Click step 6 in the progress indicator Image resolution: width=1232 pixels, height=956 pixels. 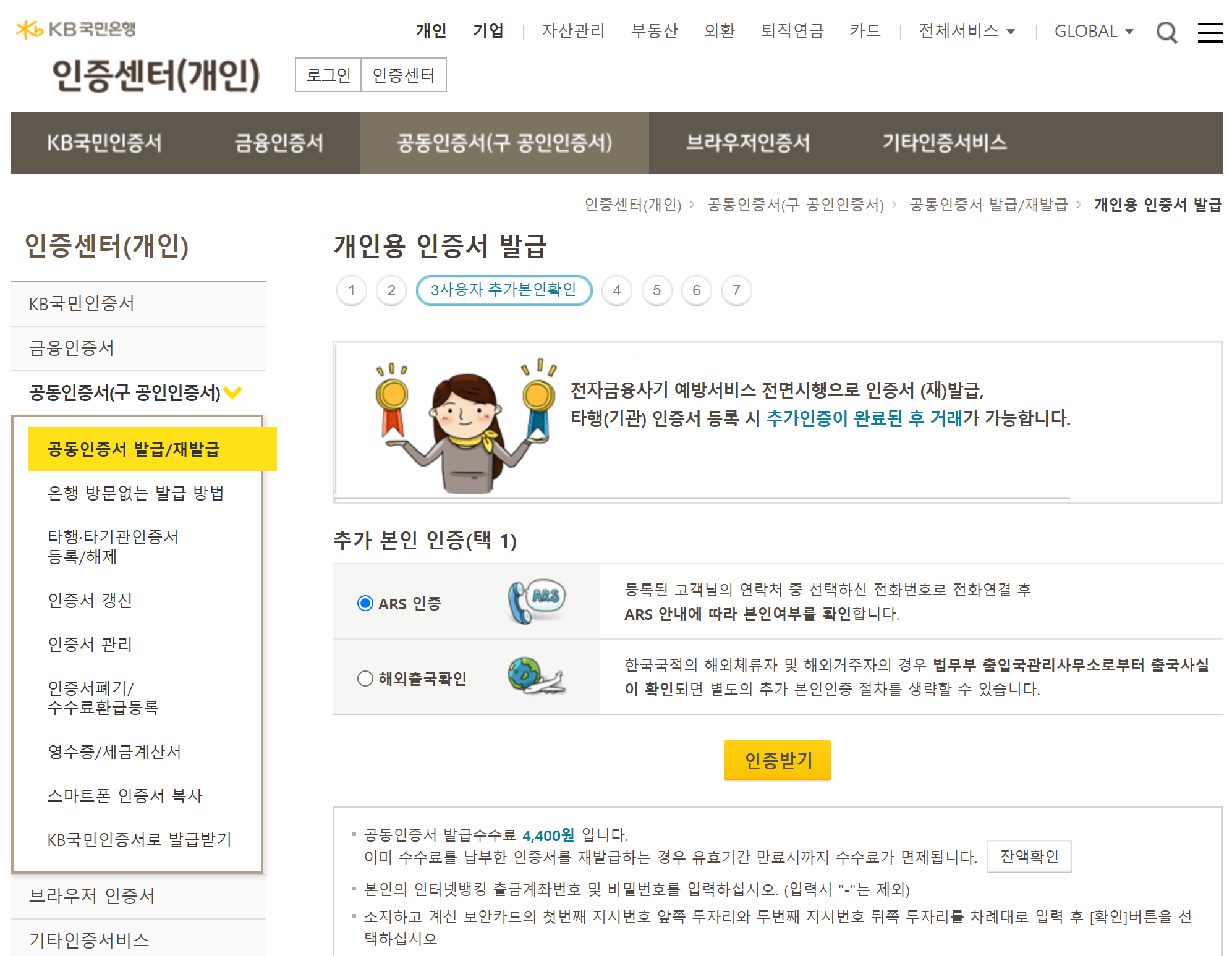click(x=697, y=290)
